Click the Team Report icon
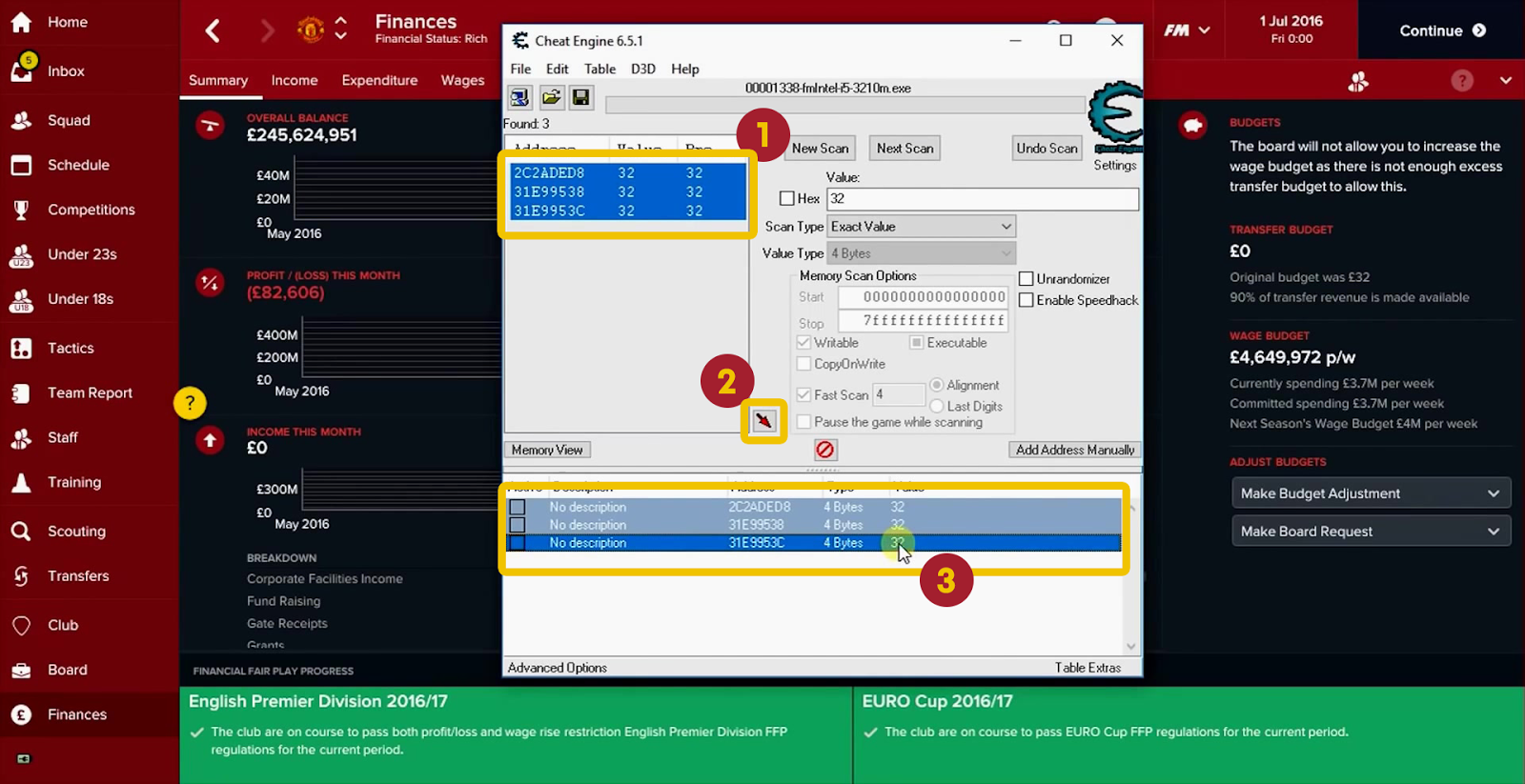Screen dimensions: 1525x784 pyautogui.click(x=21, y=392)
